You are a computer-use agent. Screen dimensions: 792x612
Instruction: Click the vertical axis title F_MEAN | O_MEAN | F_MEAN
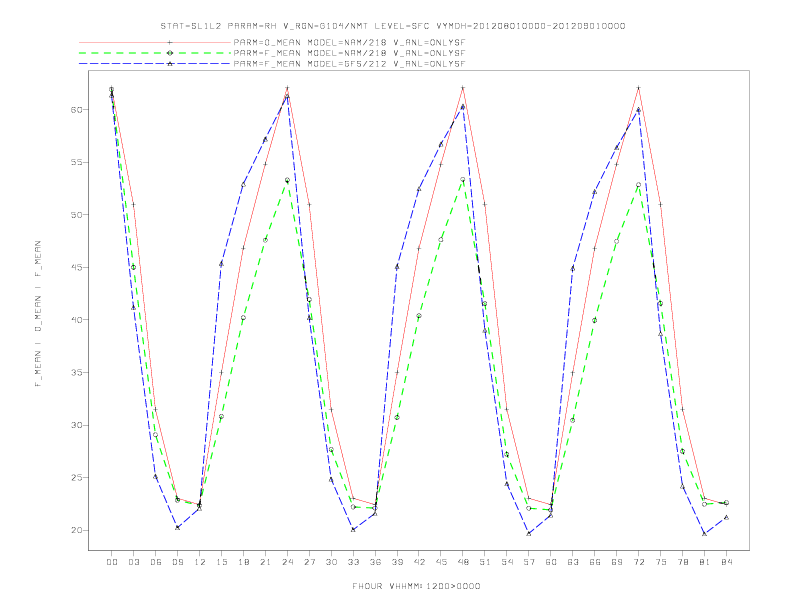38,314
